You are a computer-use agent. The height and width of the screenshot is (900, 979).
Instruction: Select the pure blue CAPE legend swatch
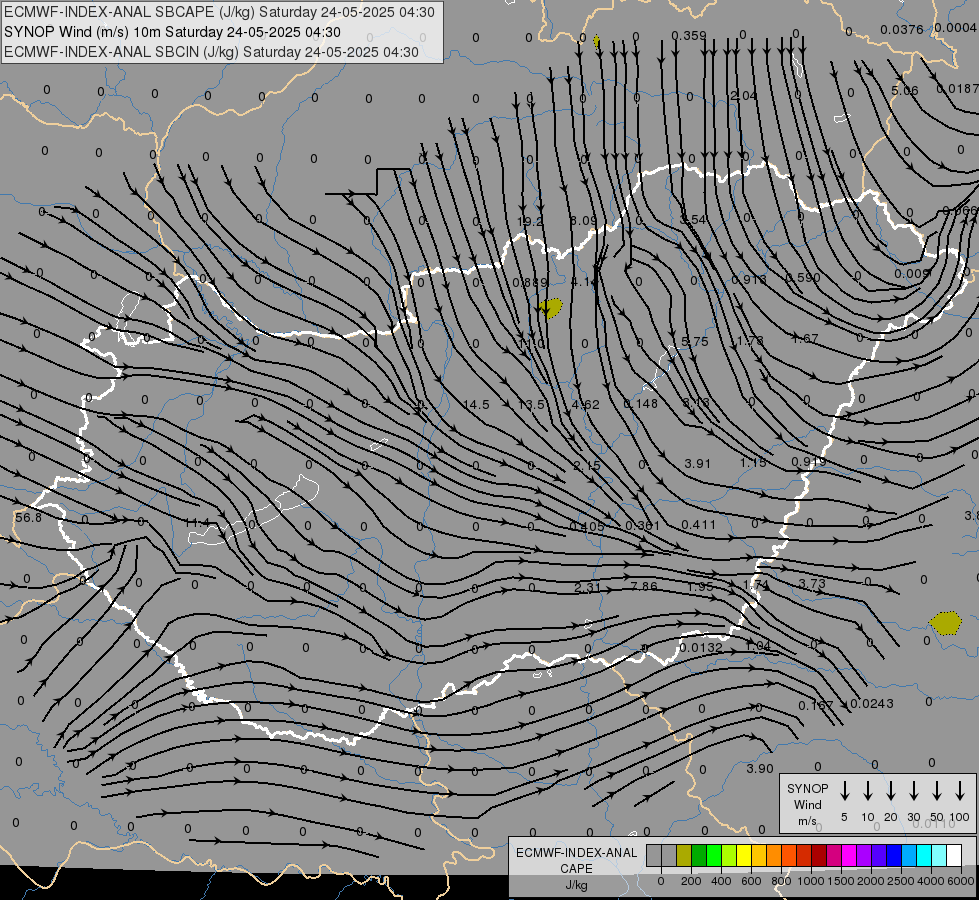pos(893,855)
